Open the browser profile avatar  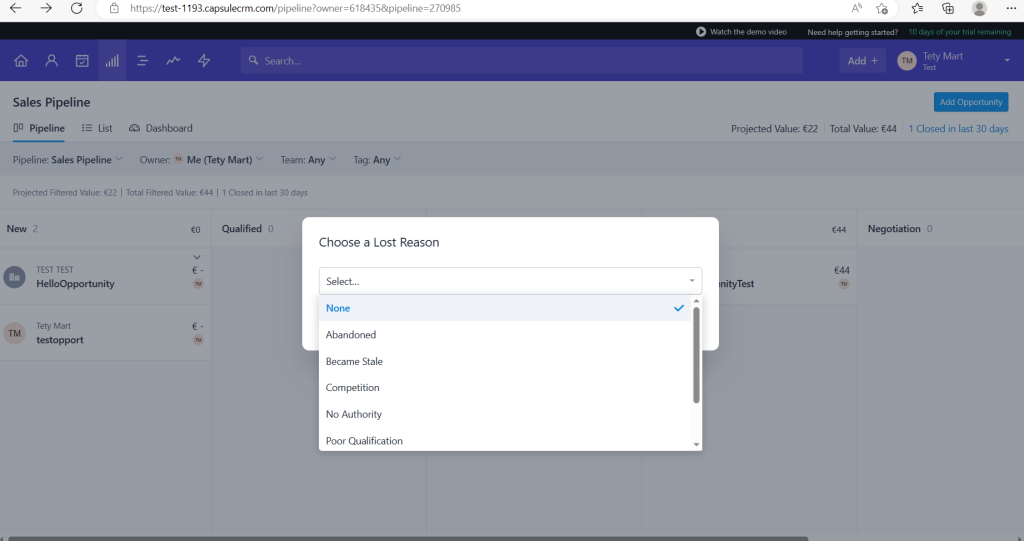point(979,8)
